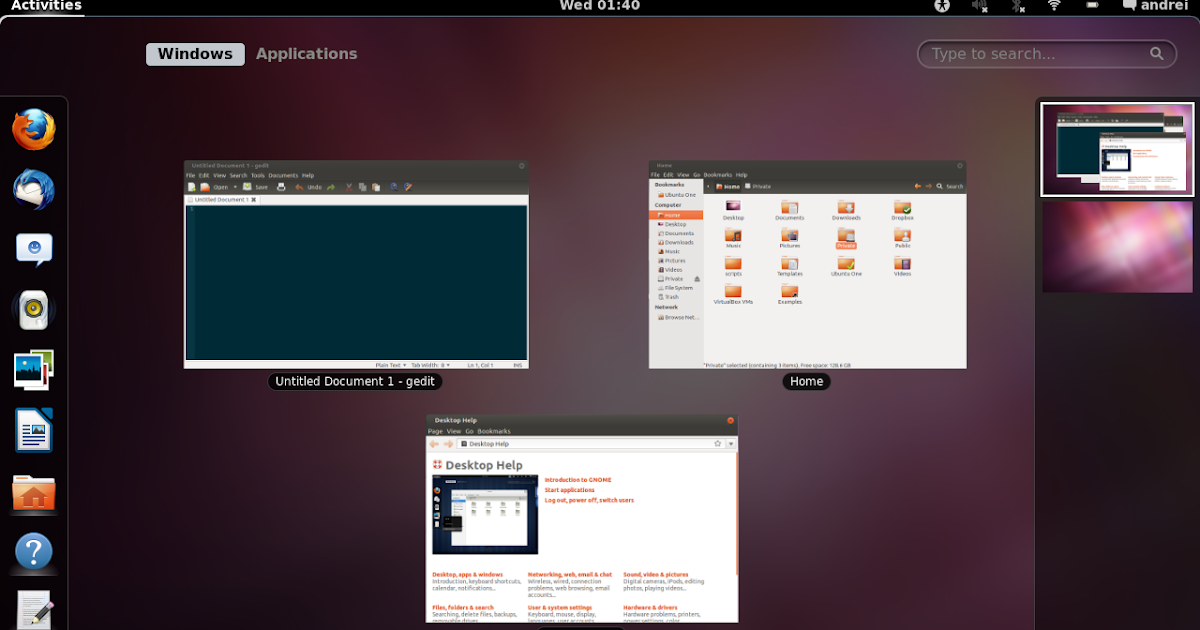Open the location bar dropdown in Desktop Help
The height and width of the screenshot is (630, 1200).
pyautogui.click(x=731, y=443)
